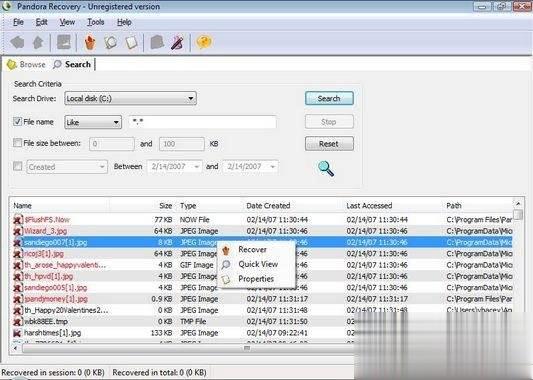Switch to the Search tab
The image size is (533, 380).
72,64
